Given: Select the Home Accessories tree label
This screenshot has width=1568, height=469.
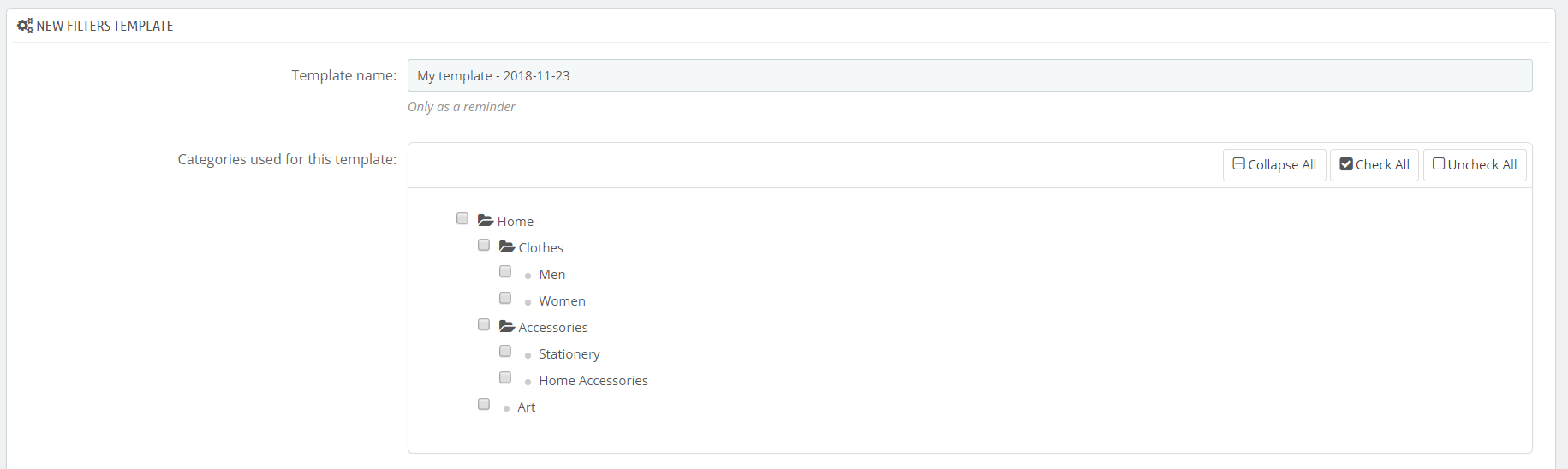Looking at the screenshot, I should [593, 380].
